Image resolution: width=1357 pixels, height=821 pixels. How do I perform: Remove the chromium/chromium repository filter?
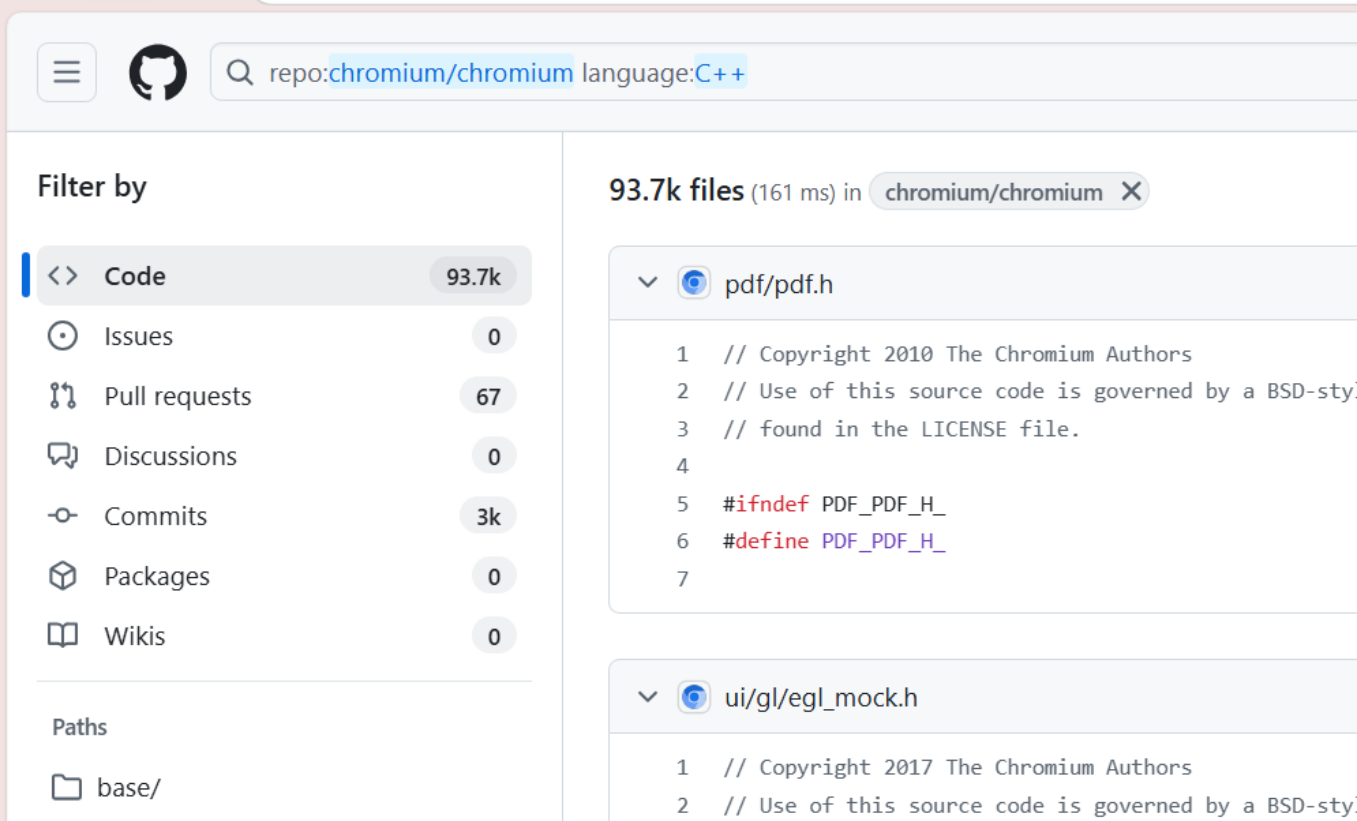click(x=1131, y=191)
